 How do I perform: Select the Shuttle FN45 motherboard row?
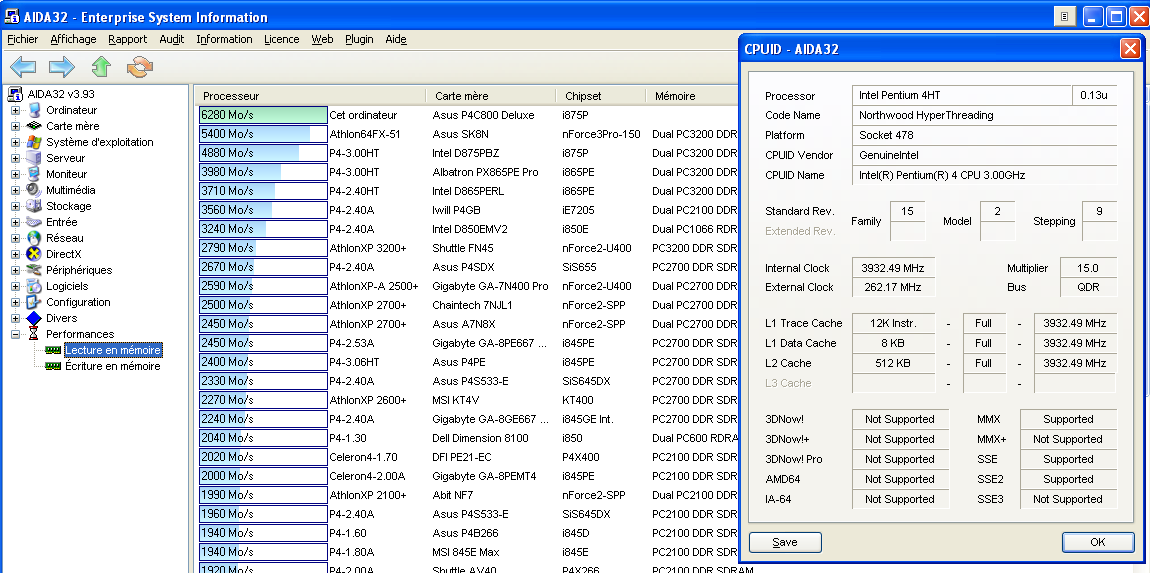[x=468, y=248]
